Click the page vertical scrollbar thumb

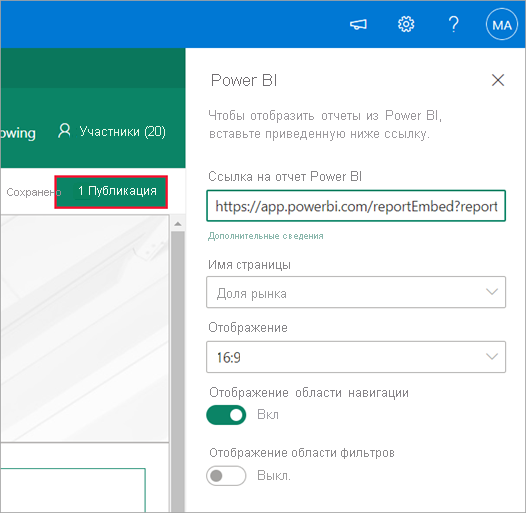pos(178,371)
